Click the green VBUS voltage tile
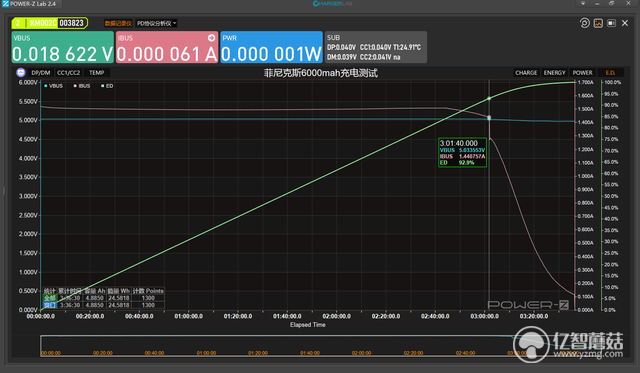Image resolution: width=640 pixels, height=373 pixels. click(62, 47)
